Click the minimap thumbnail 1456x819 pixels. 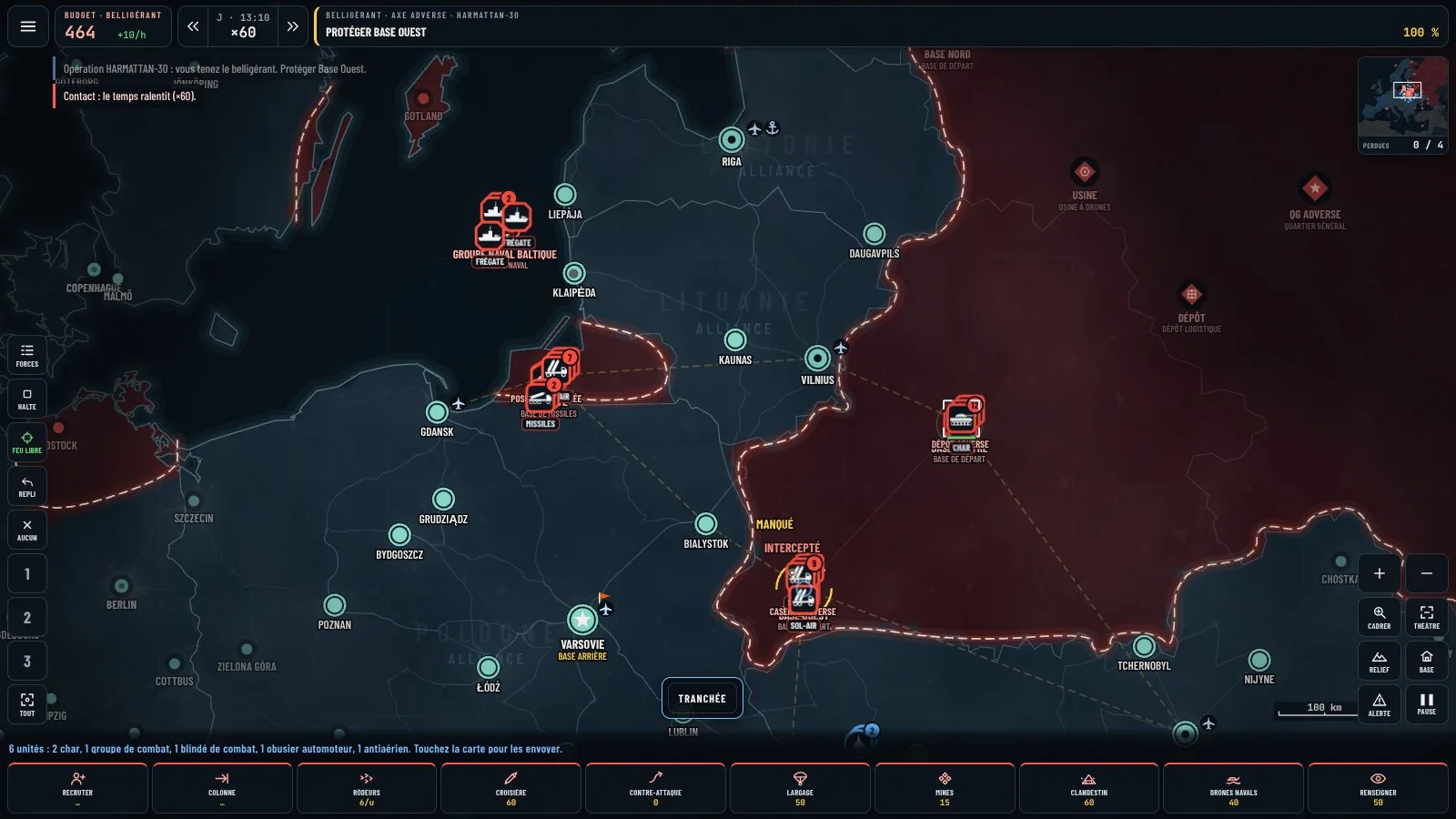1402,96
